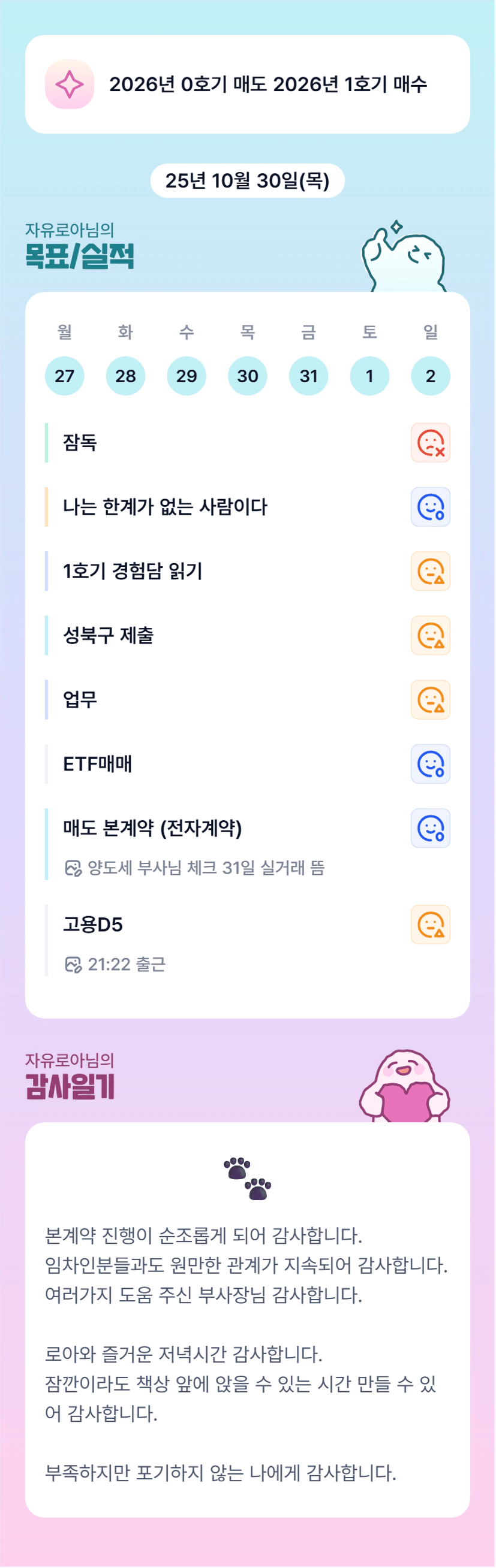Viewport: 496px width, 1568px height.
Task: Click the ghost mascot above 목표/실적 card
Action: click(404, 259)
